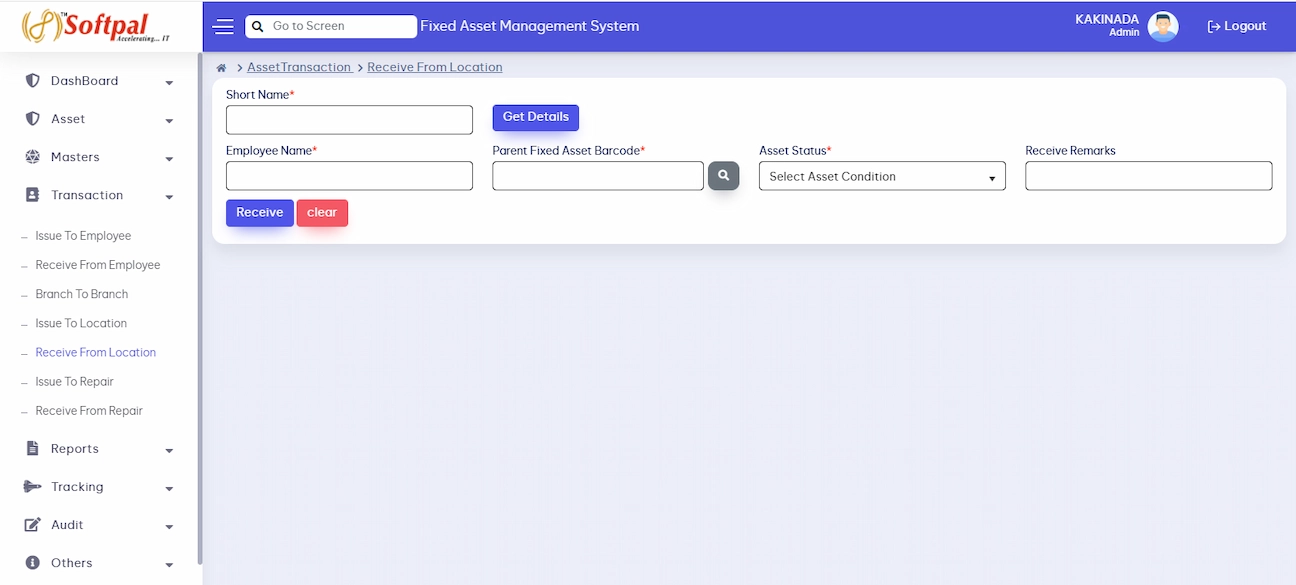Expand the Masters menu arrow
This screenshot has height=585, width=1296.
pyautogui.click(x=169, y=159)
